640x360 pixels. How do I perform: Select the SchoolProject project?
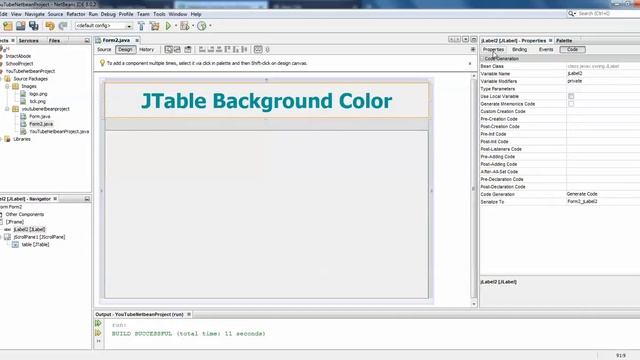tap(19, 64)
